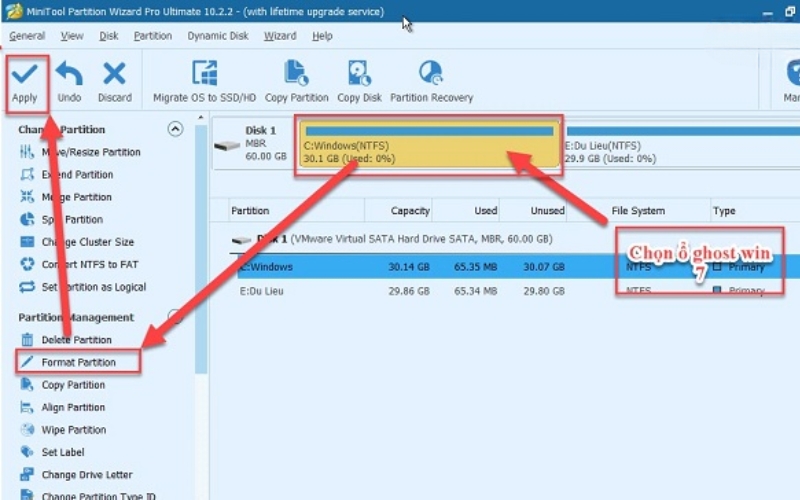Screen dimensions: 800x500
Task: Open the Copy Partition wizard
Action: pyautogui.click(x=297, y=80)
